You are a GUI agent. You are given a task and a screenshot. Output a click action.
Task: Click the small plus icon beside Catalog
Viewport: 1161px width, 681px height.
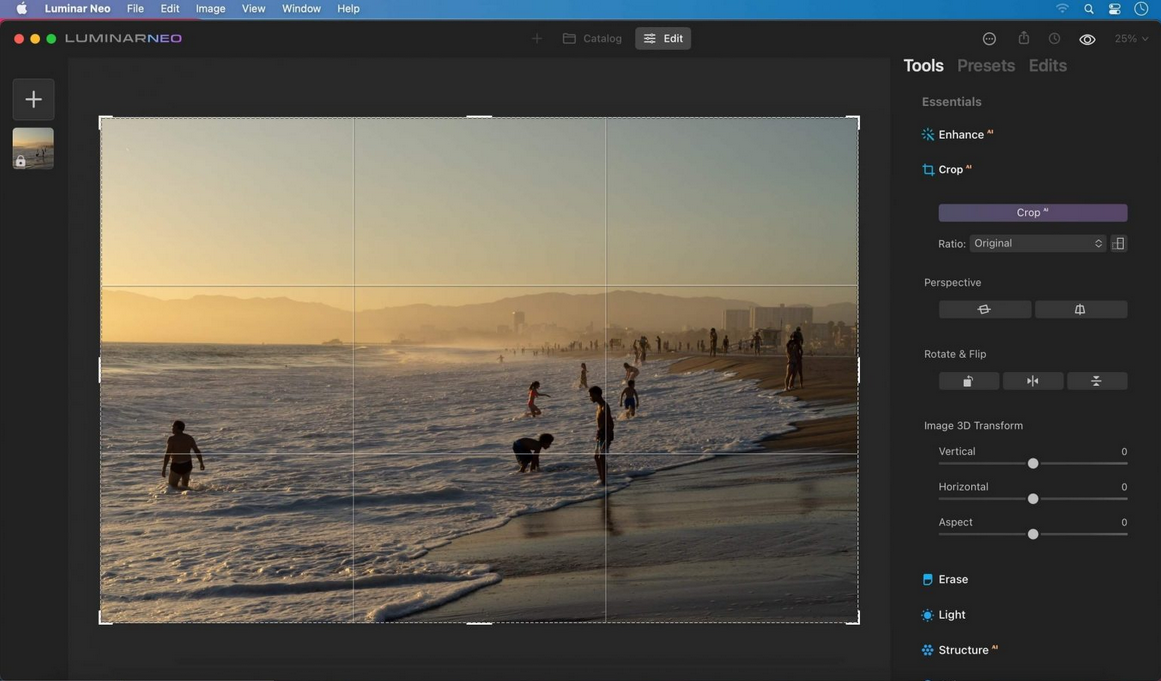point(537,38)
